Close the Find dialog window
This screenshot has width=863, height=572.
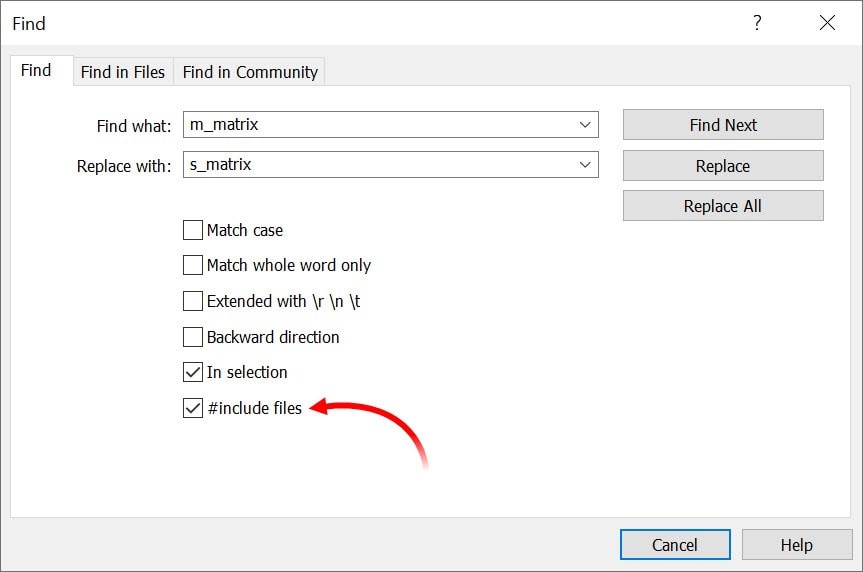pyautogui.click(x=827, y=23)
